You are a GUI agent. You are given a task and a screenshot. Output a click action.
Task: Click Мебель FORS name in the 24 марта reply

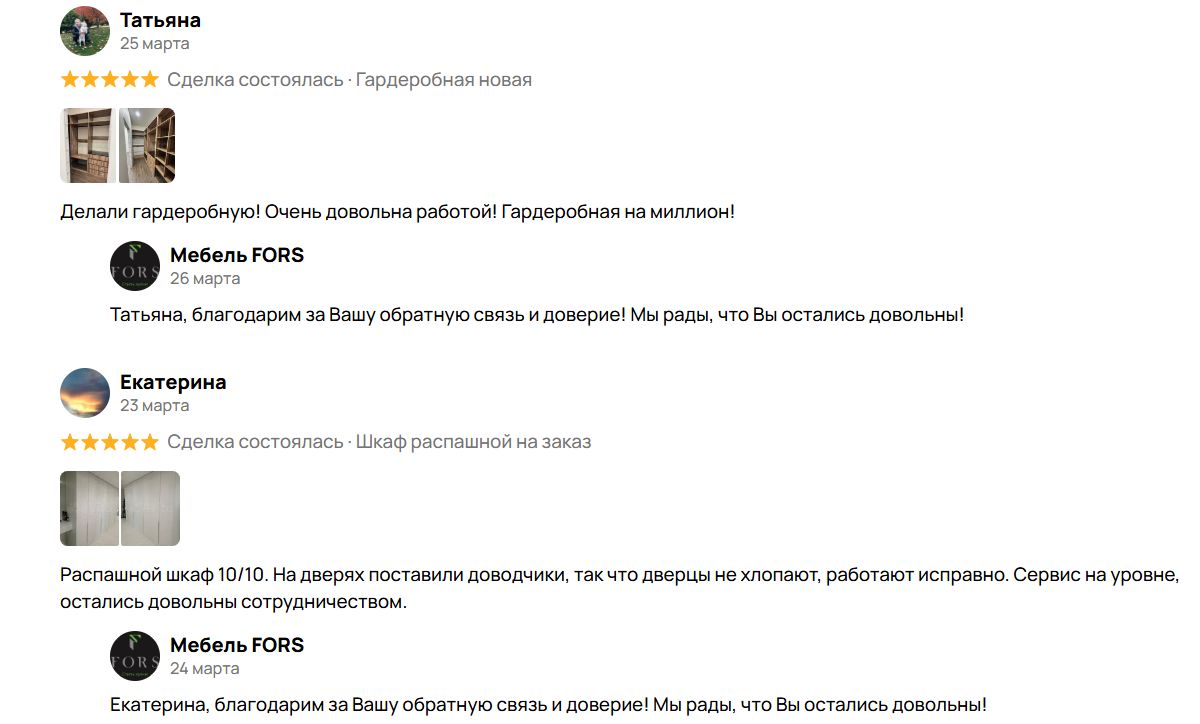pos(237,645)
